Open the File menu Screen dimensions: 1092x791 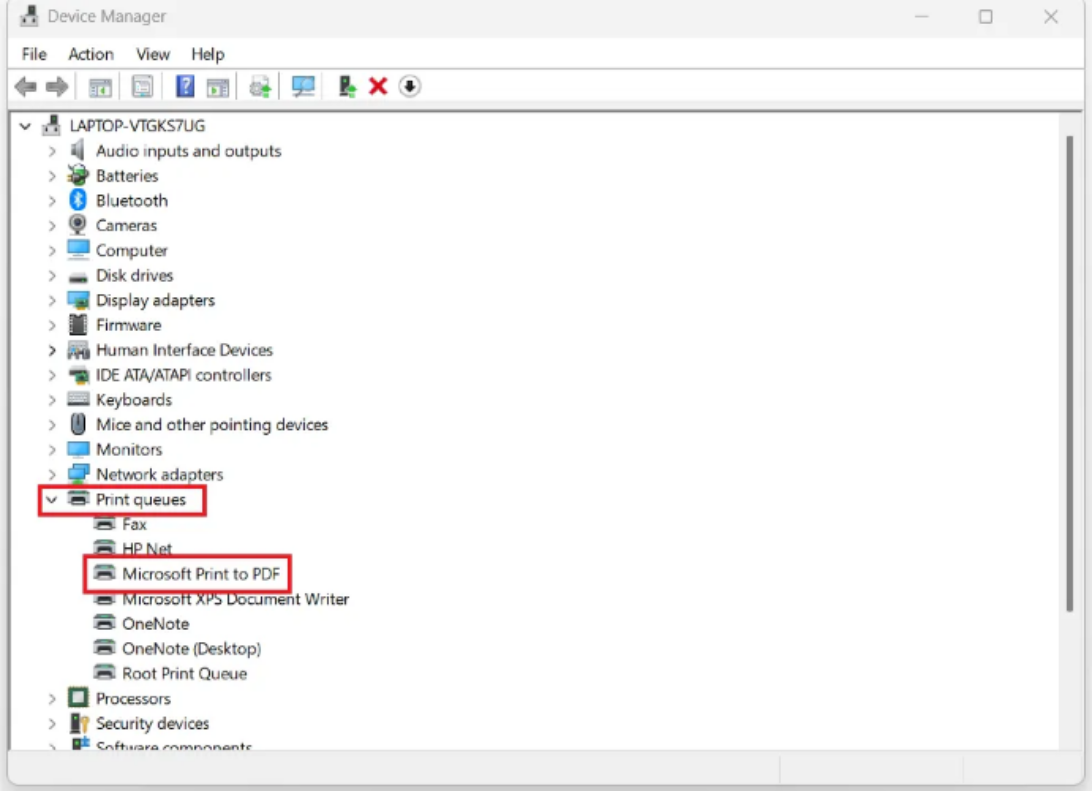(x=34, y=54)
